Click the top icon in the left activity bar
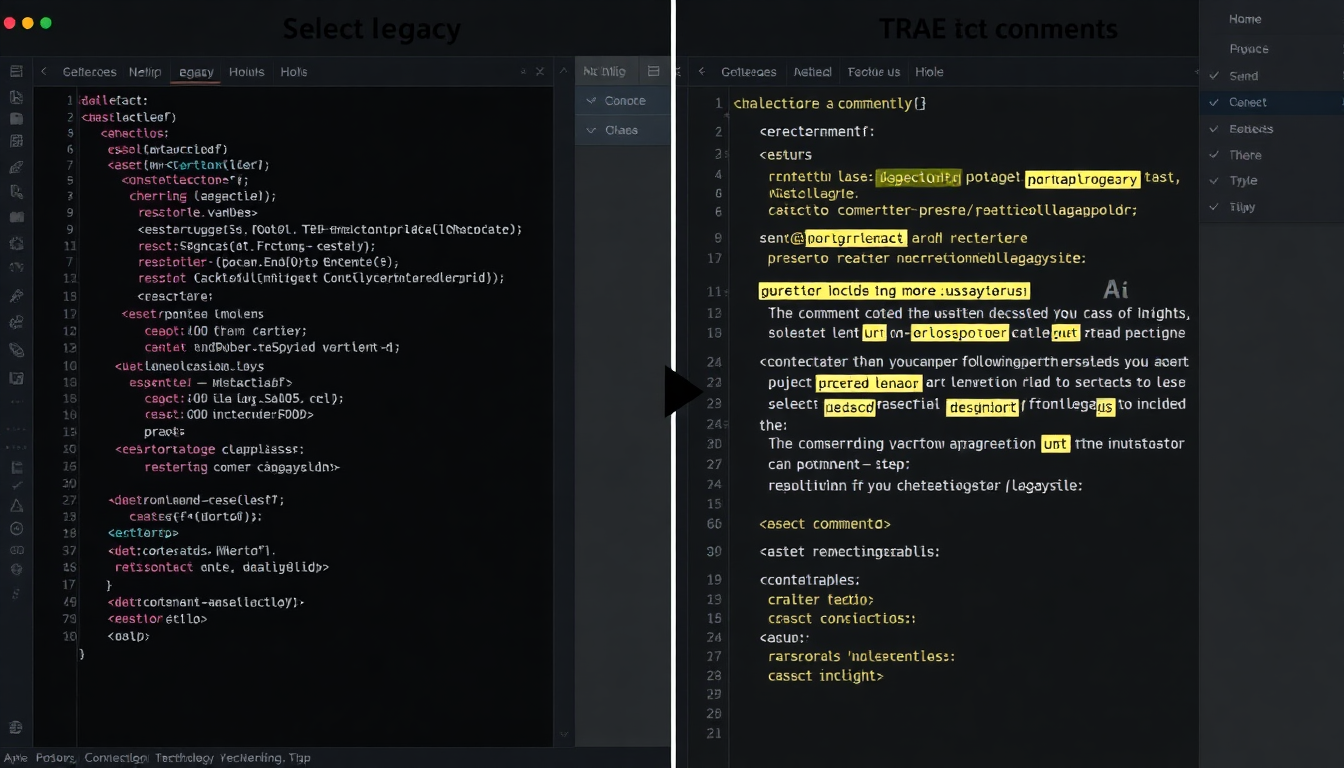Image resolution: width=1344 pixels, height=768 pixels. tap(16, 71)
